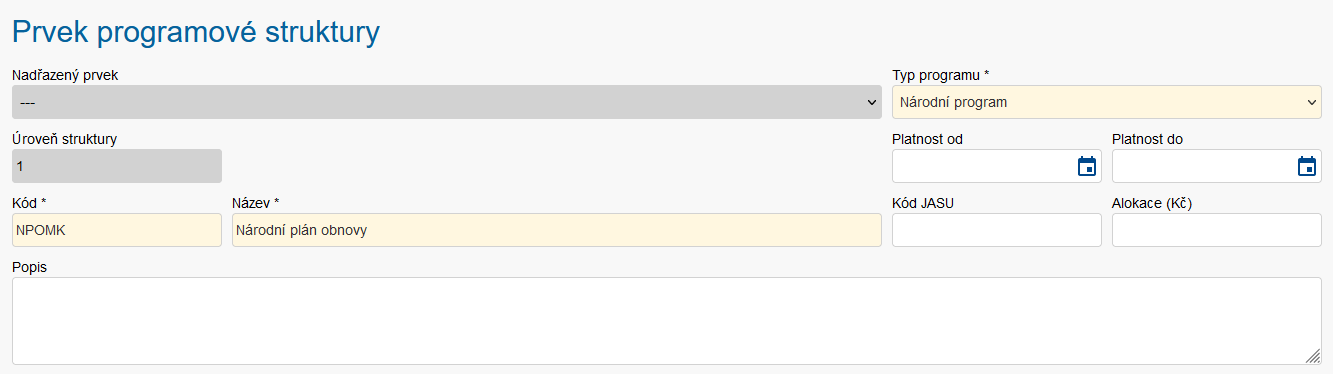
Task: Click the Popis textarea resize grip
Action: click(1313, 356)
